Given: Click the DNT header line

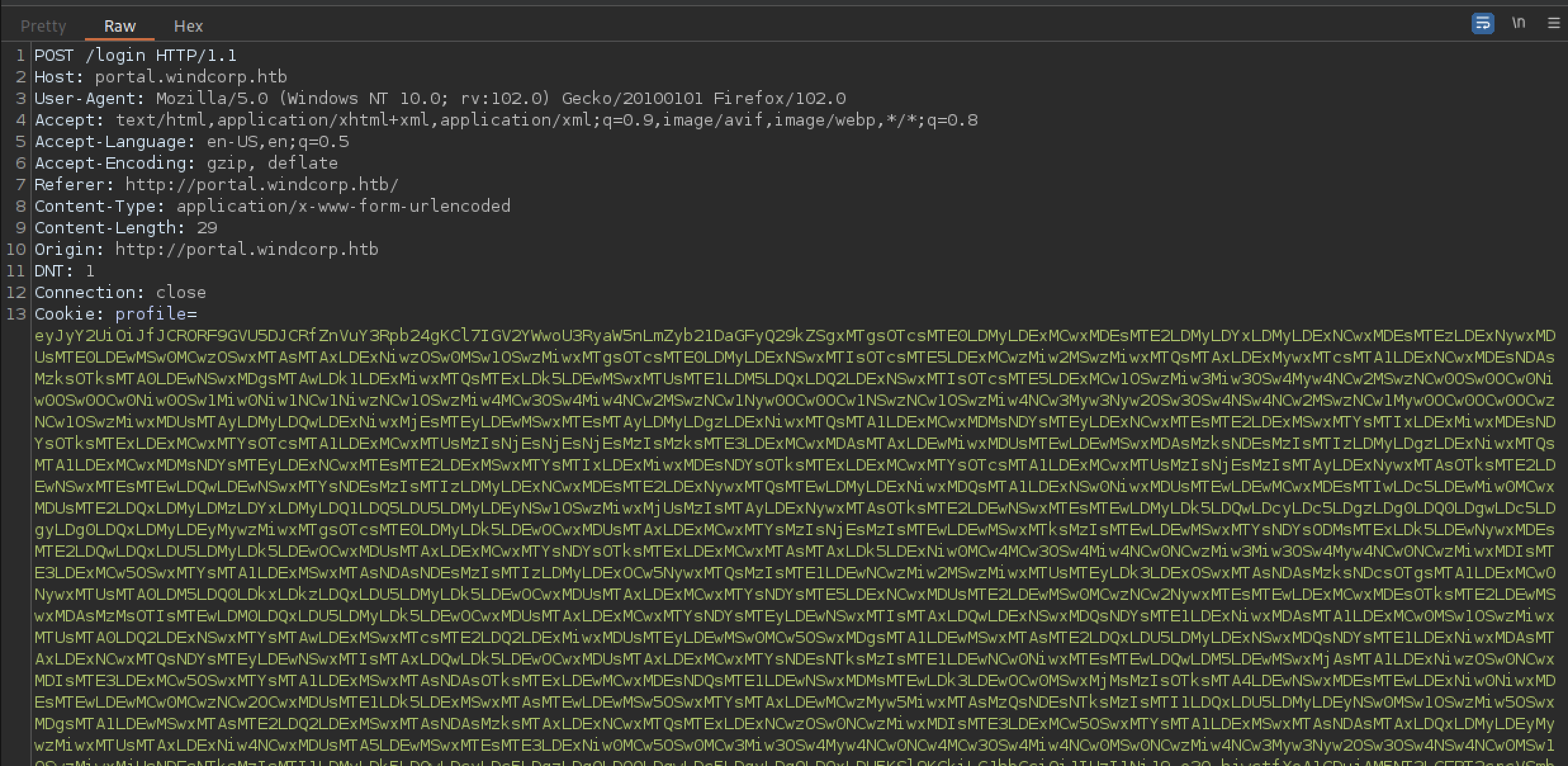Looking at the screenshot, I should (64, 271).
